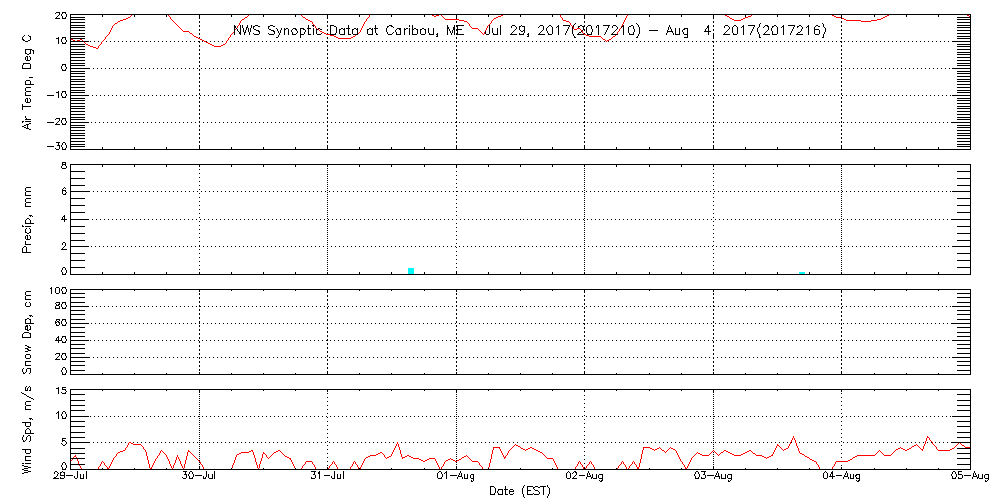Click the 'Air Temp, Deg C' axis label
Viewport: 1000px width, 500px height.
[28, 82]
